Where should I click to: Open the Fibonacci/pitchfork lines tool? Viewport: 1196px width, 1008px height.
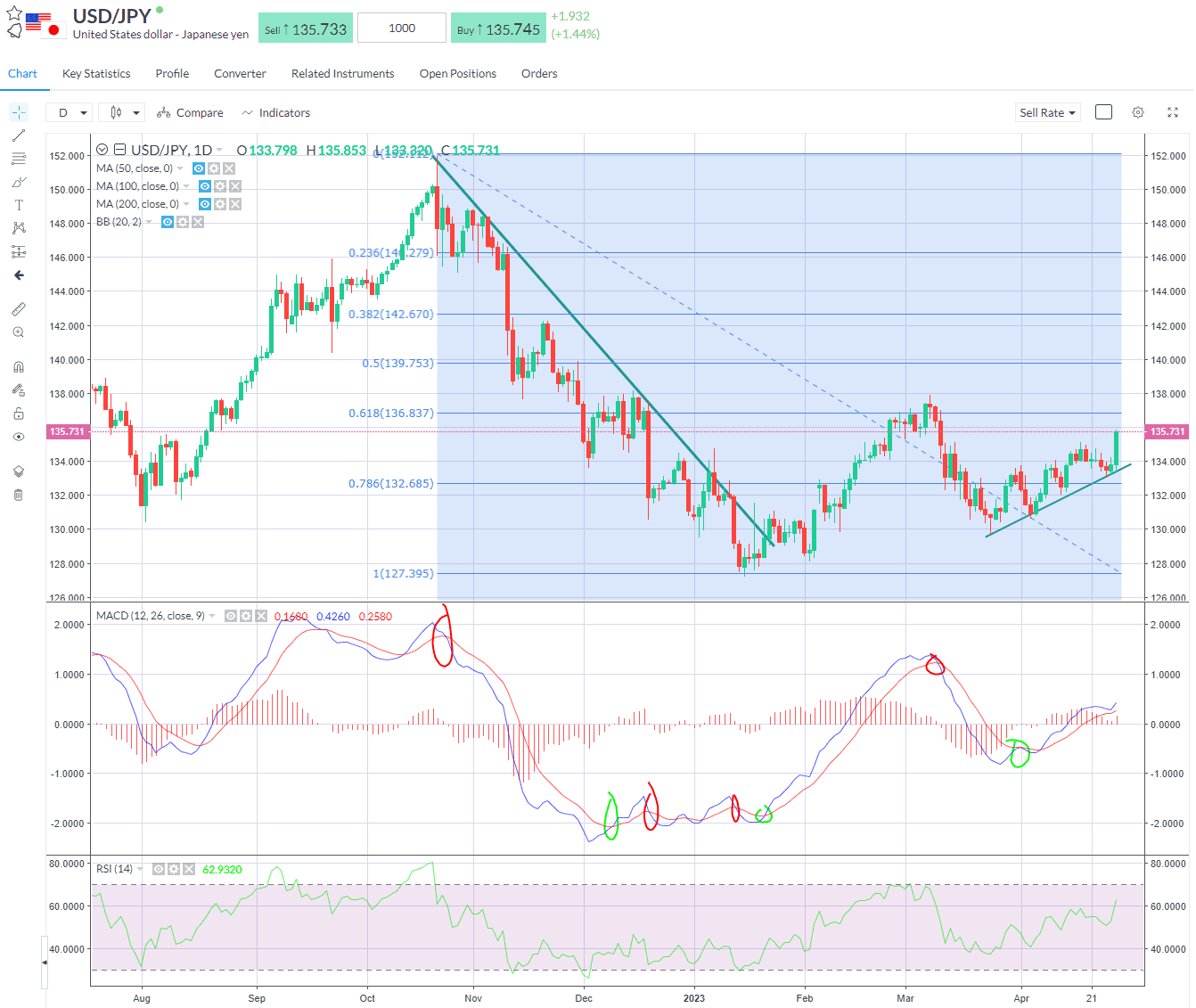(19, 159)
